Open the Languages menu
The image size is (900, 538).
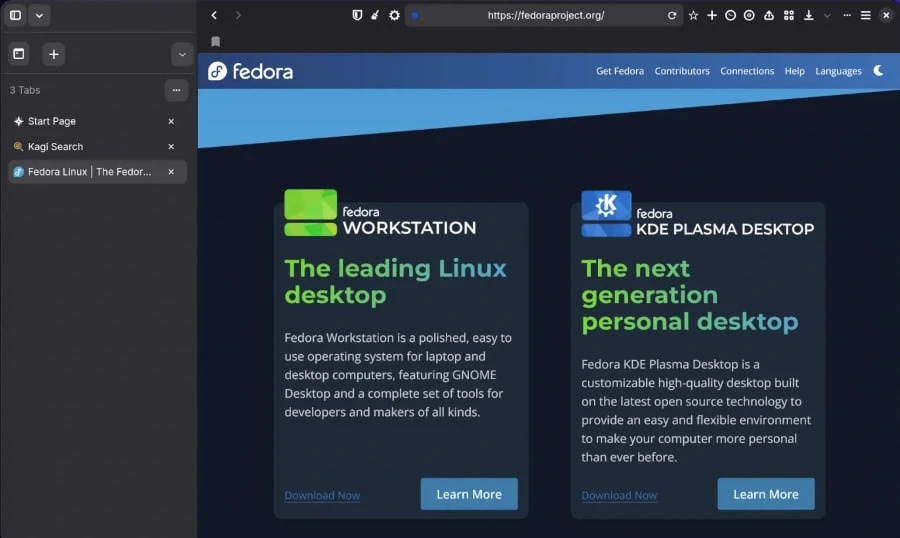[x=838, y=71]
